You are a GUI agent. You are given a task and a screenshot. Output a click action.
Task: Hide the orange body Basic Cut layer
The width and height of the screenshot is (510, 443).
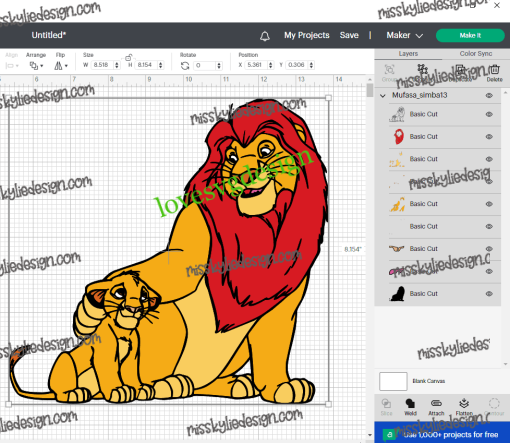click(489, 204)
